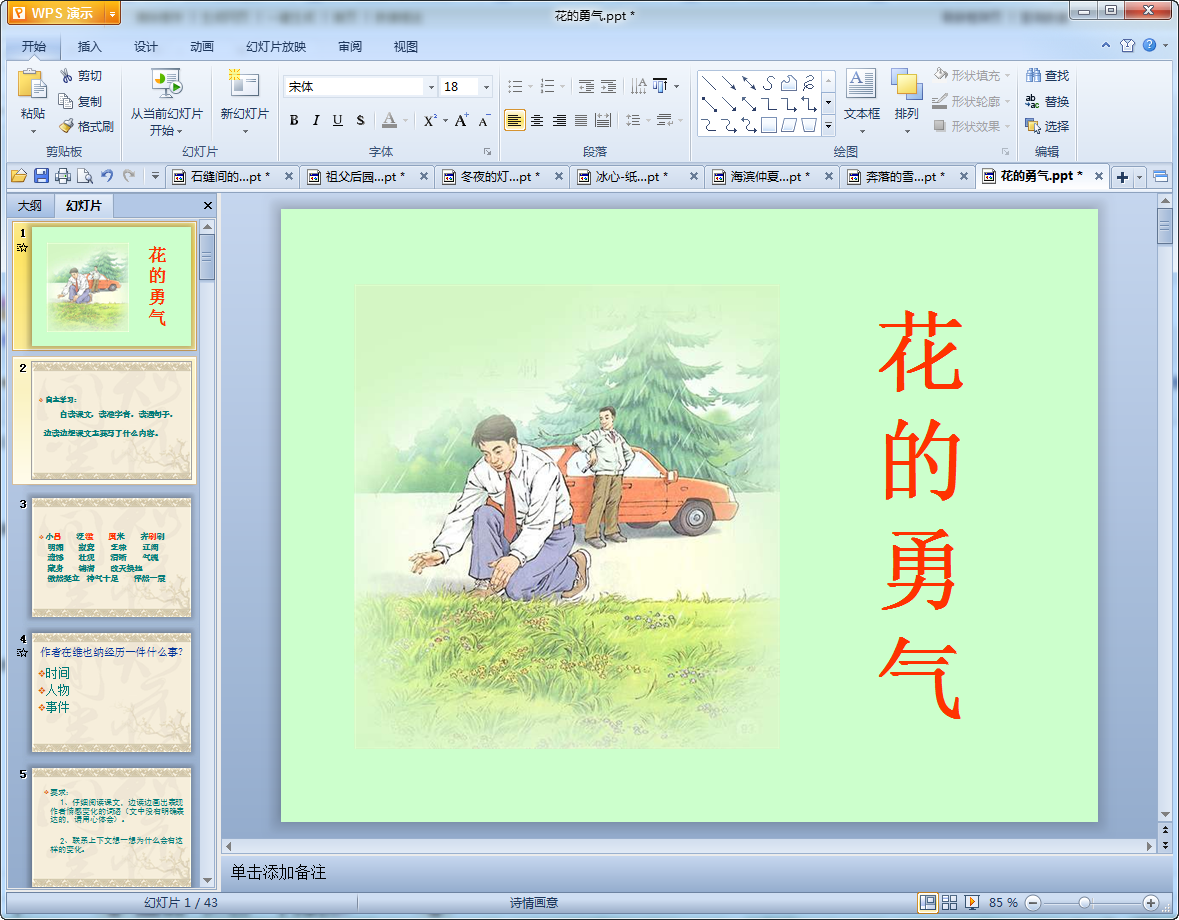Toggle Bold formatting

(294, 120)
